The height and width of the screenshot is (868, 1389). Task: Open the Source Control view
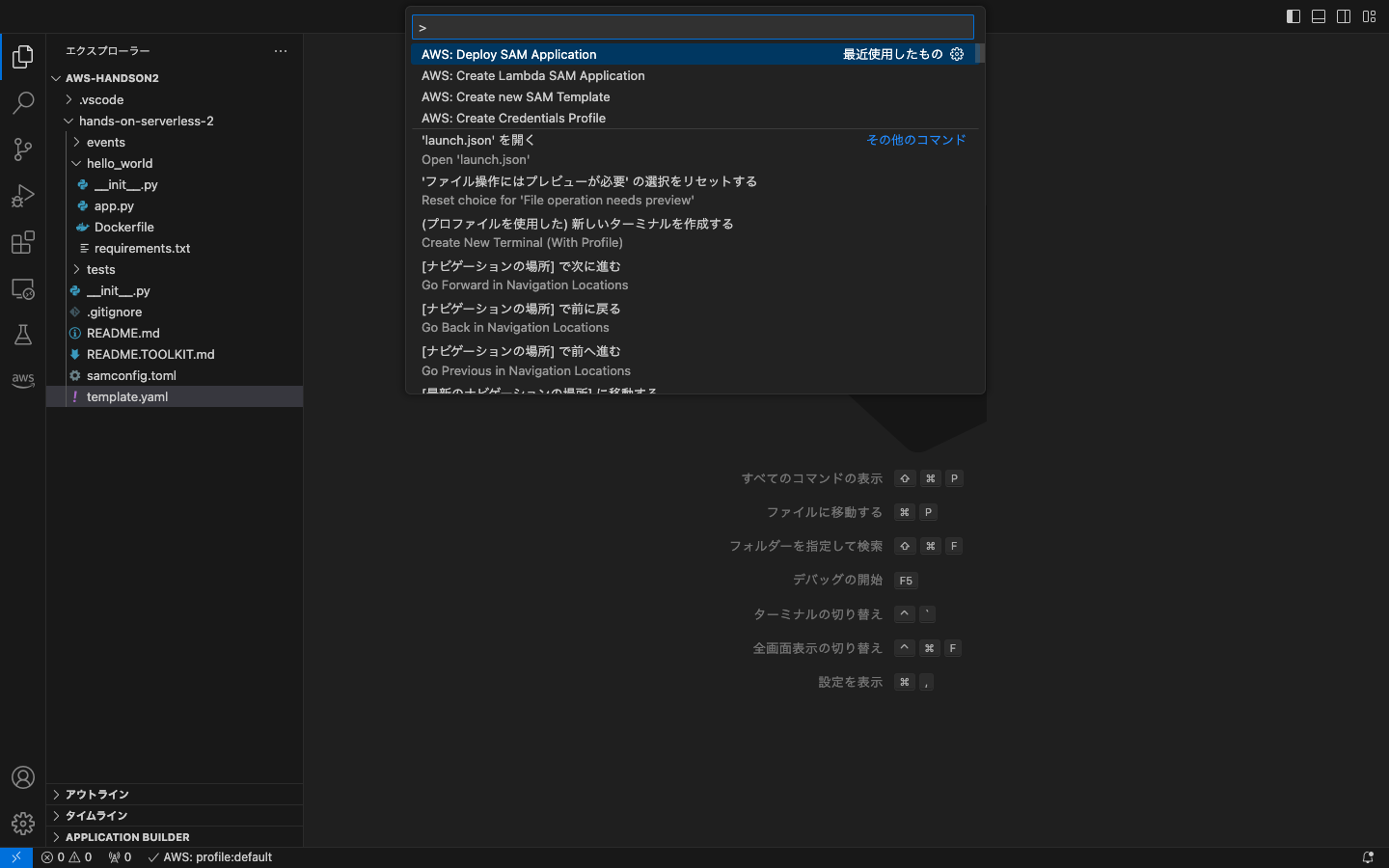(x=23, y=149)
